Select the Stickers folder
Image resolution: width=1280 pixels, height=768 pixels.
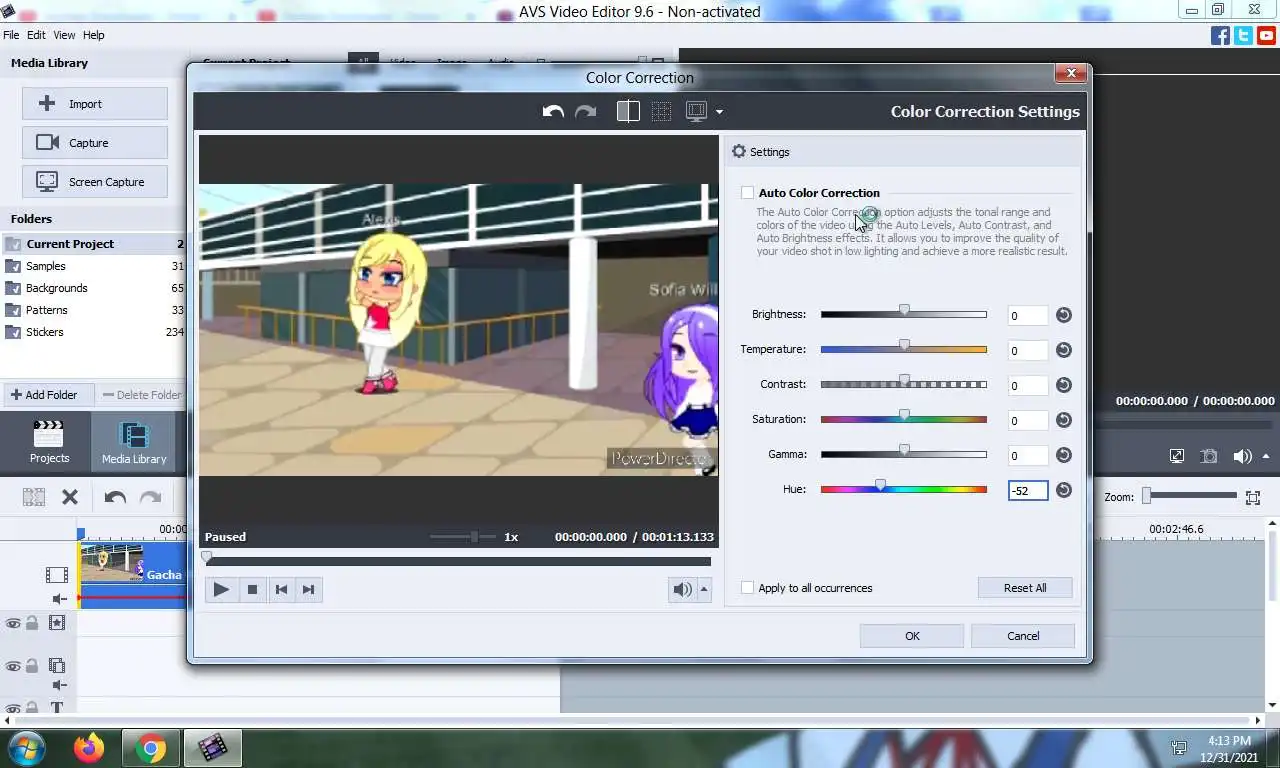point(94,332)
